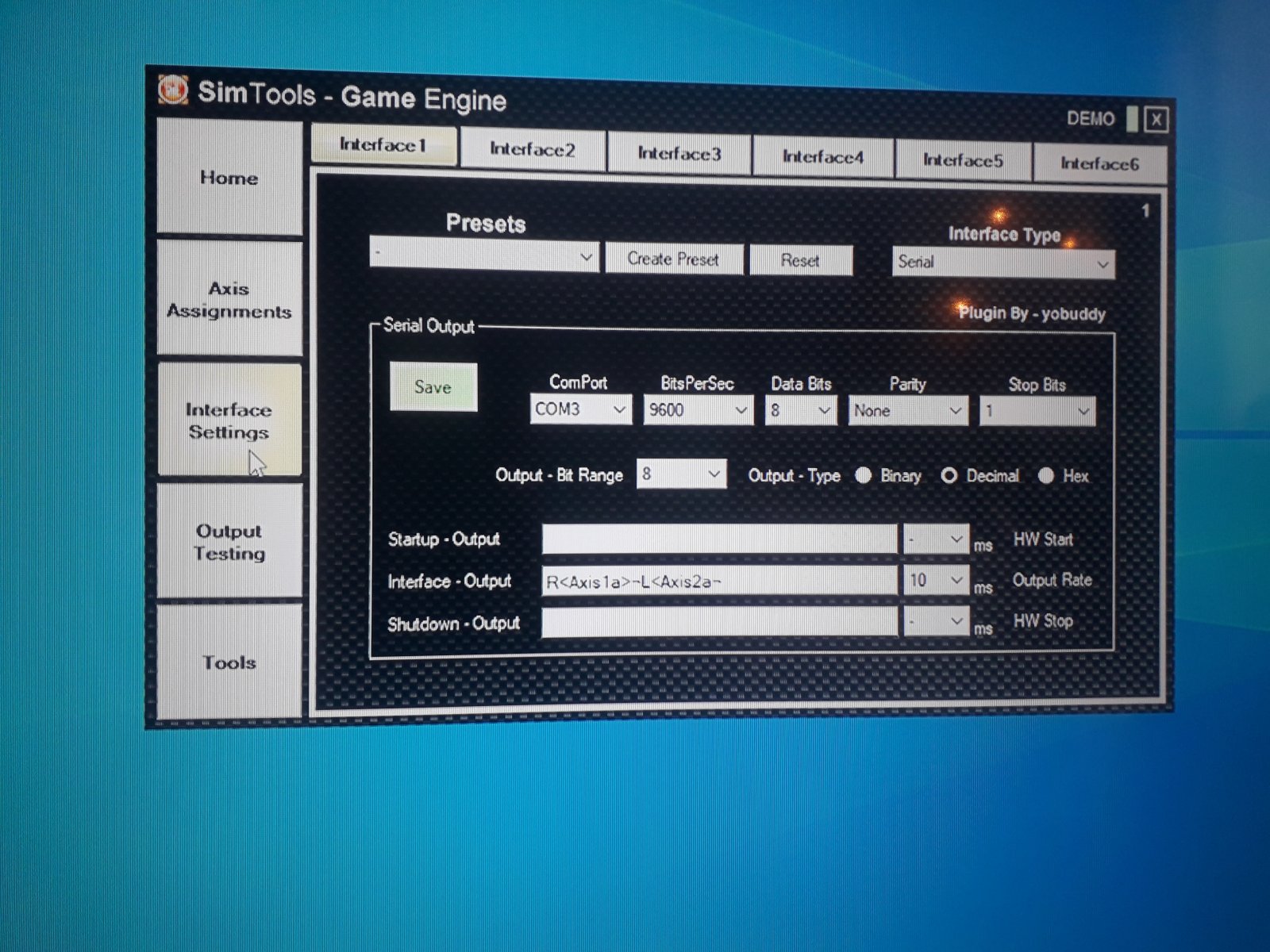Viewport: 1270px width, 952px height.
Task: Click the 'HW Start' label
Action: [1043, 539]
